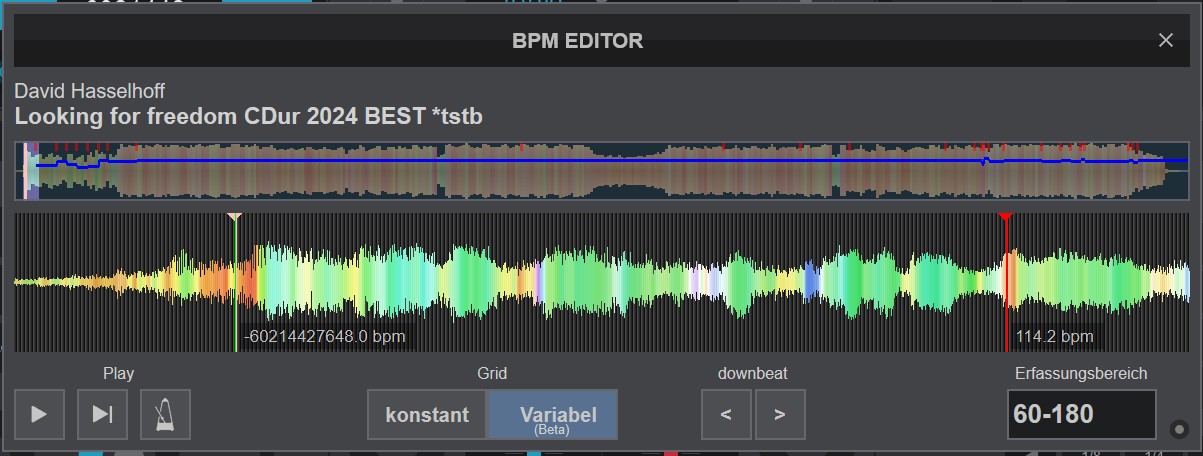Image resolution: width=1203 pixels, height=456 pixels.
Task: Click the BPM EDITOR title bar
Action: 577,41
